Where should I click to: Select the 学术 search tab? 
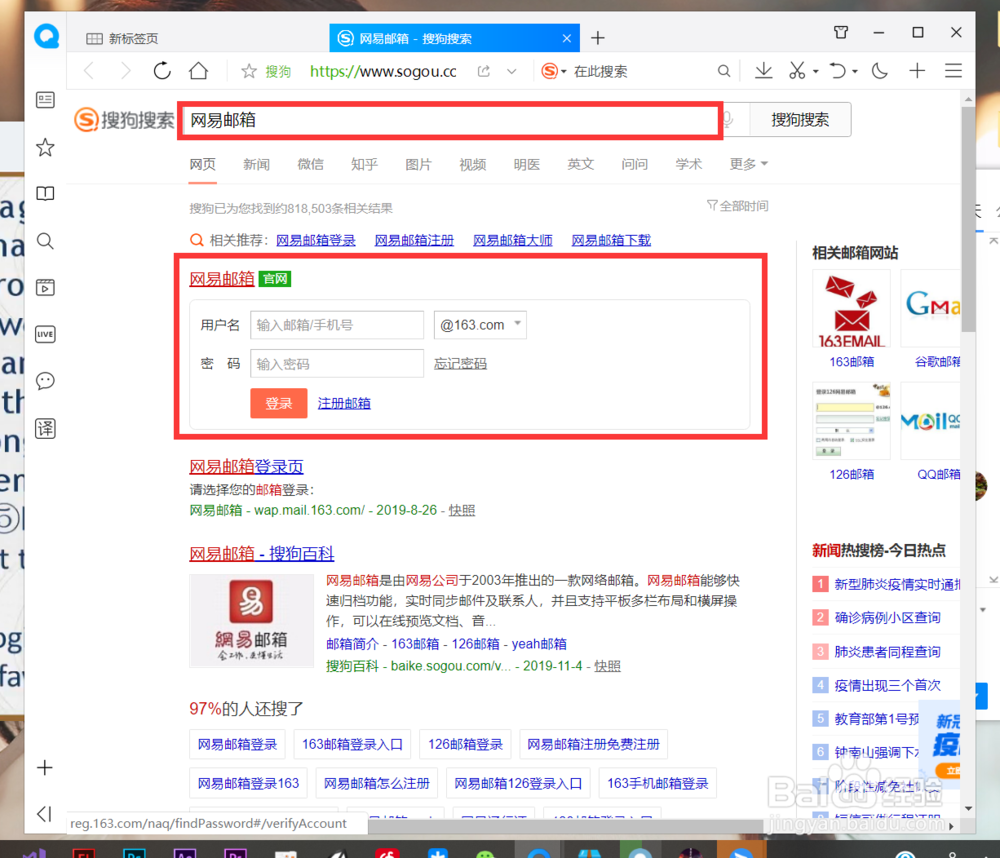(689, 164)
